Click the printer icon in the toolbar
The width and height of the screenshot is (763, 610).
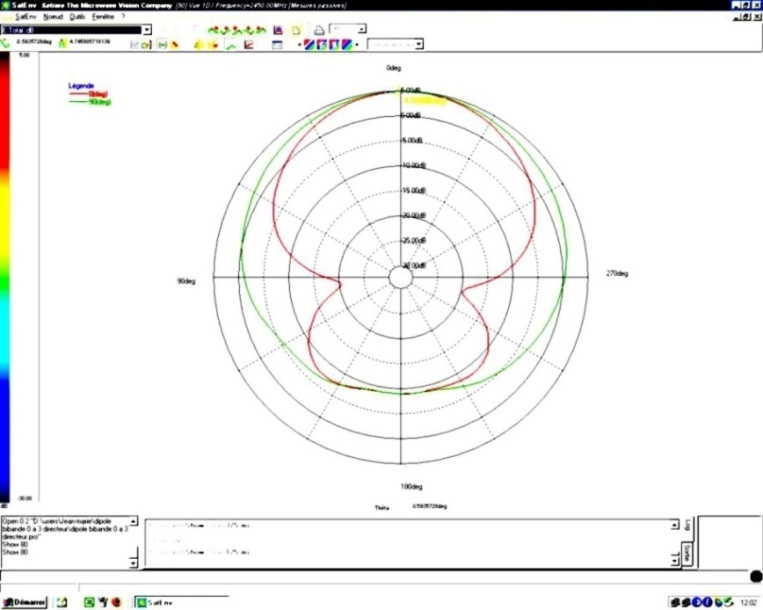coord(318,30)
